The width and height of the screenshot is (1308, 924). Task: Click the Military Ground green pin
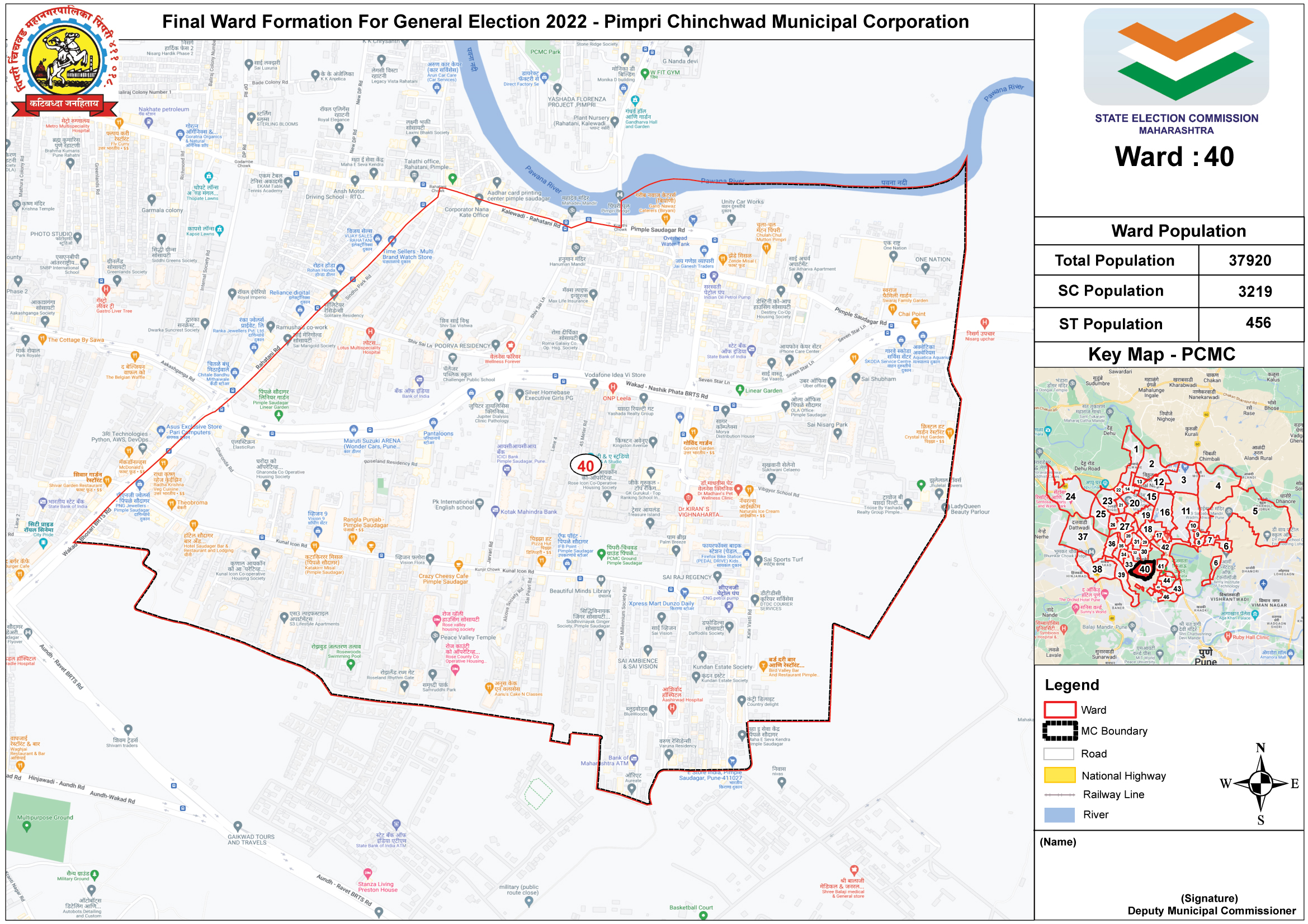95,874
